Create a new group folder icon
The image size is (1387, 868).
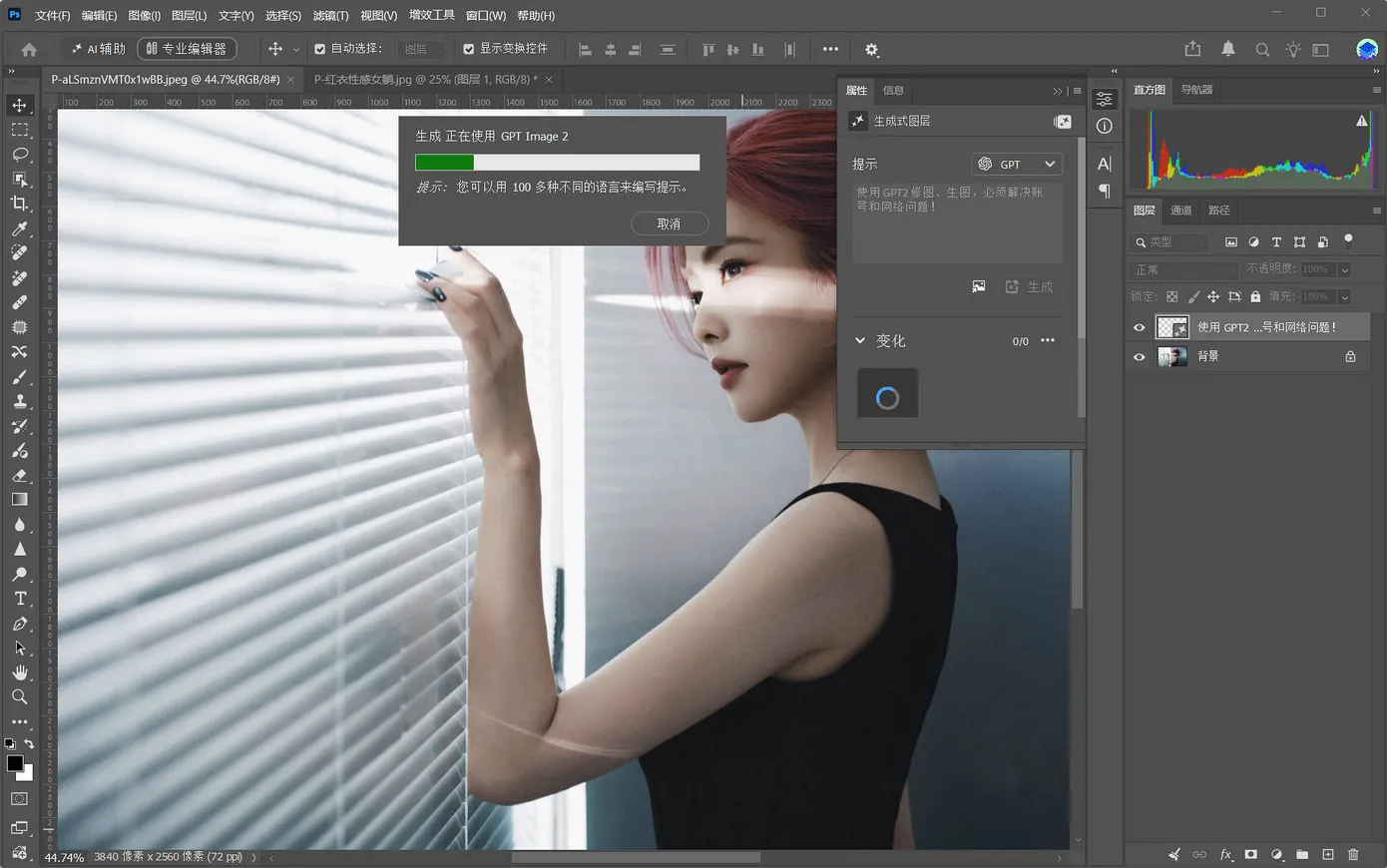click(1302, 854)
